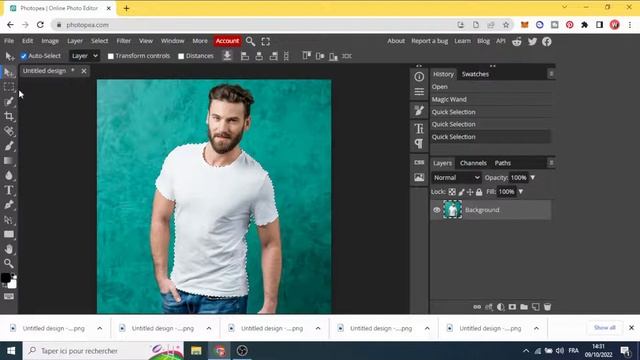
Task: Open the CSS panel icon
Action: click(419, 162)
